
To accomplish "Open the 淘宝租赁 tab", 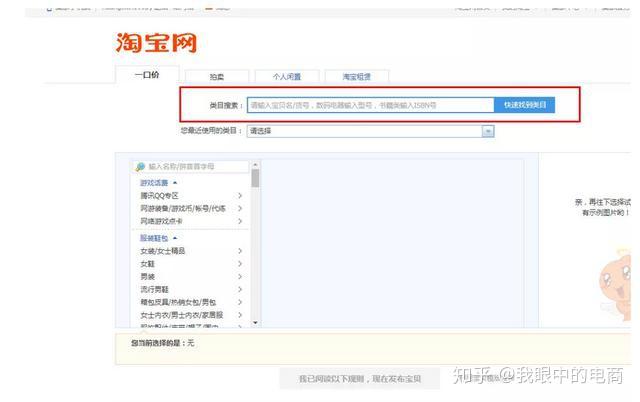I will tap(357, 77).
